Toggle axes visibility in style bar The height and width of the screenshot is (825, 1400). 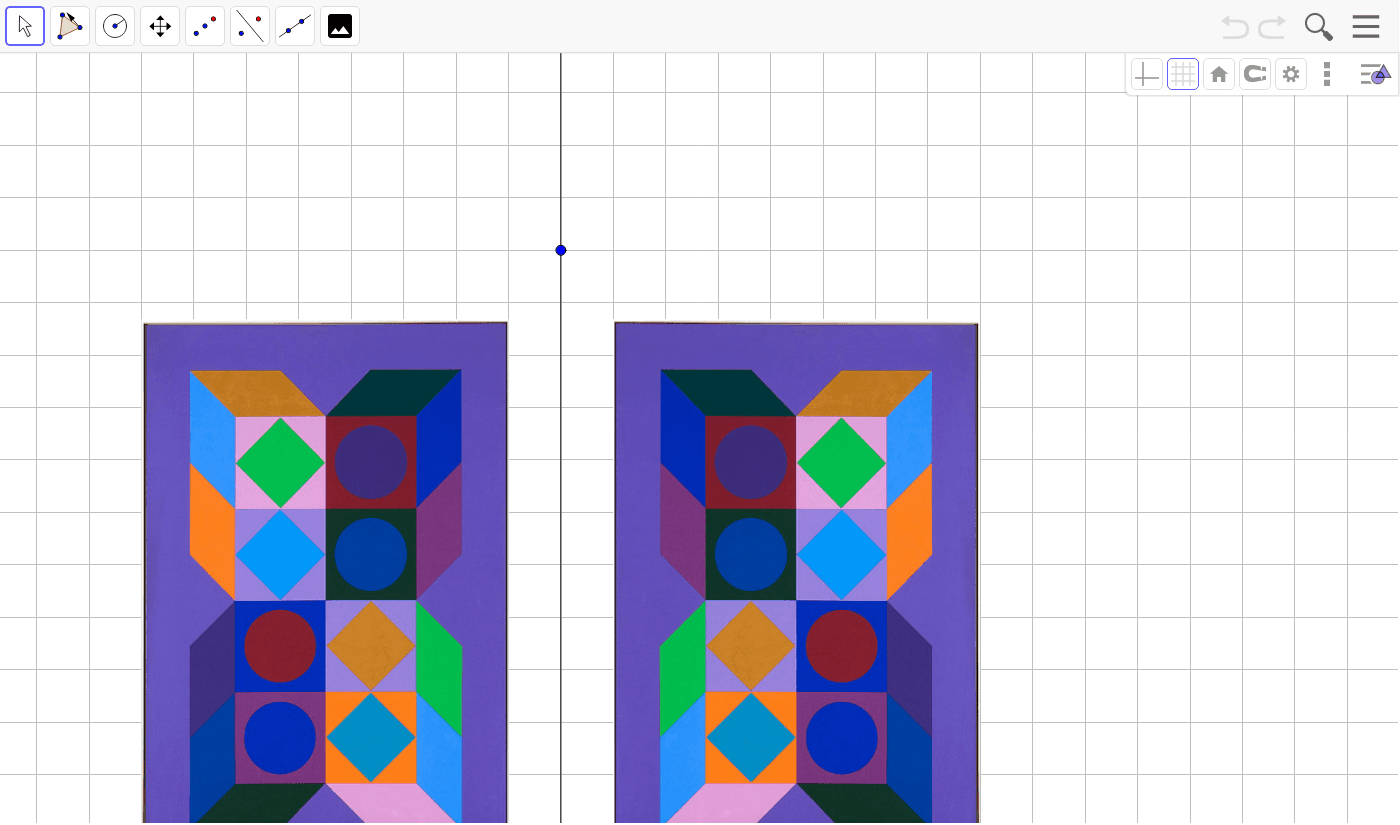point(1147,74)
